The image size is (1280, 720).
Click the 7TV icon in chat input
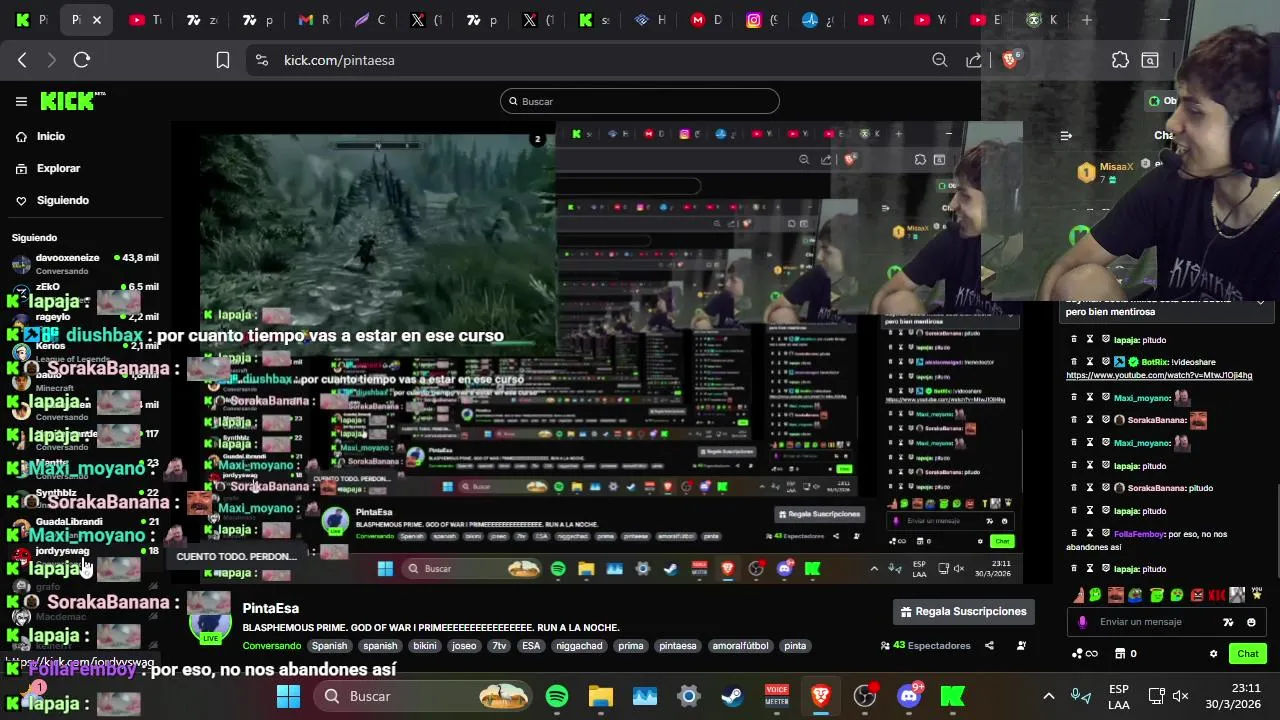coord(1228,622)
